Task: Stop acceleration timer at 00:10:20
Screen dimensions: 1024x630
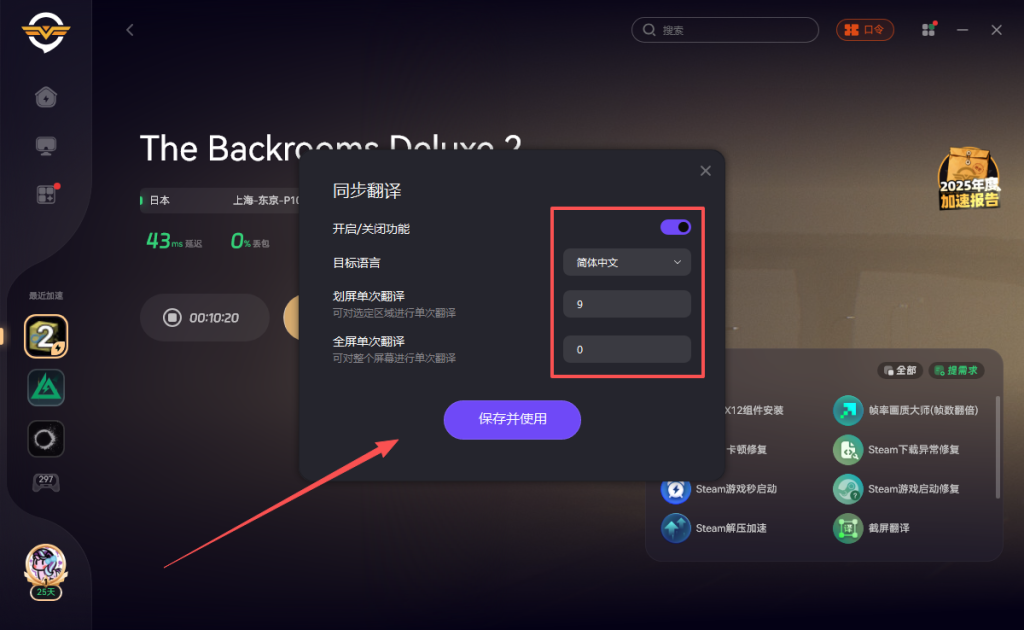Action: (x=172, y=317)
